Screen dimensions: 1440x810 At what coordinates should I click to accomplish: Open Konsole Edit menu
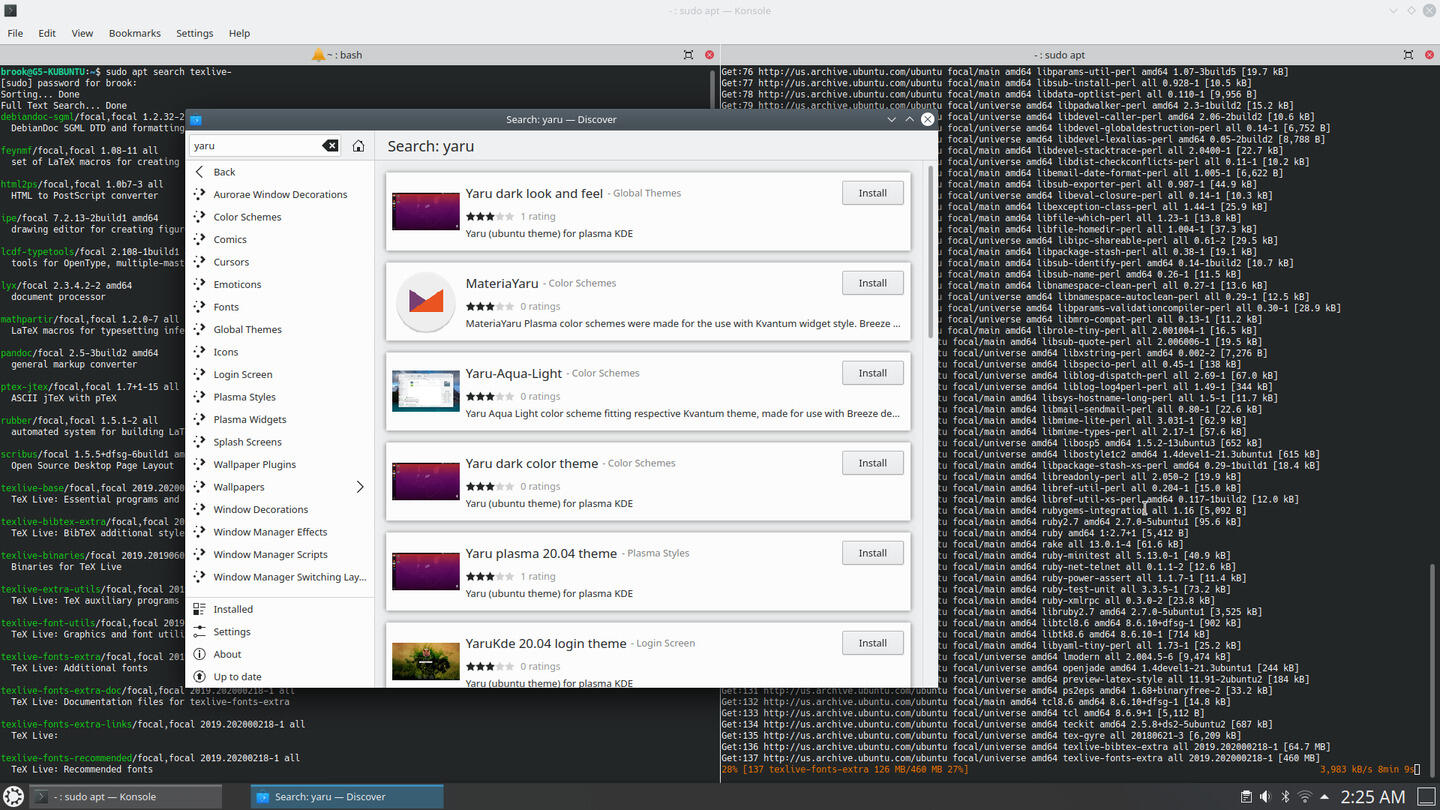click(x=47, y=33)
